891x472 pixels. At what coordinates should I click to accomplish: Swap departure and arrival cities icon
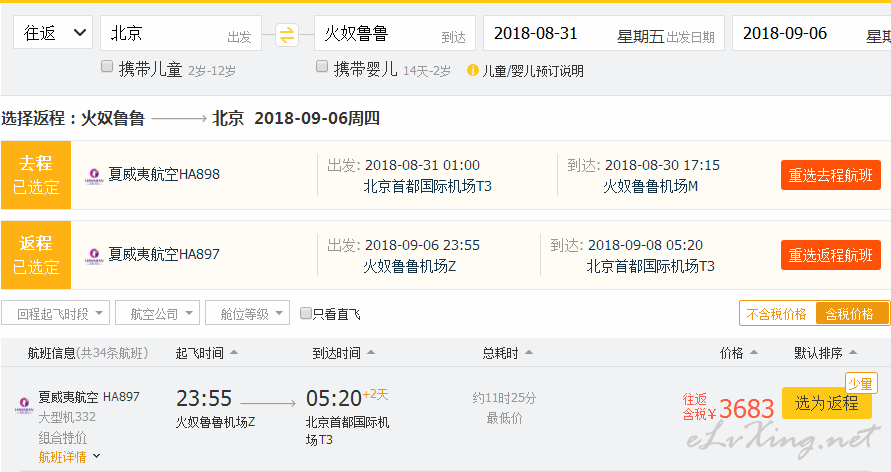tap(287, 35)
